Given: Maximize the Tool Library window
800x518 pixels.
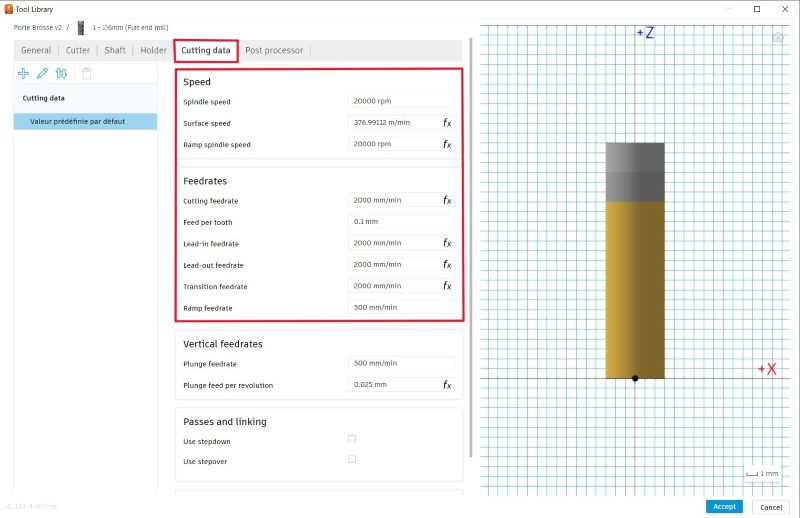Looking at the screenshot, I should tap(757, 9).
